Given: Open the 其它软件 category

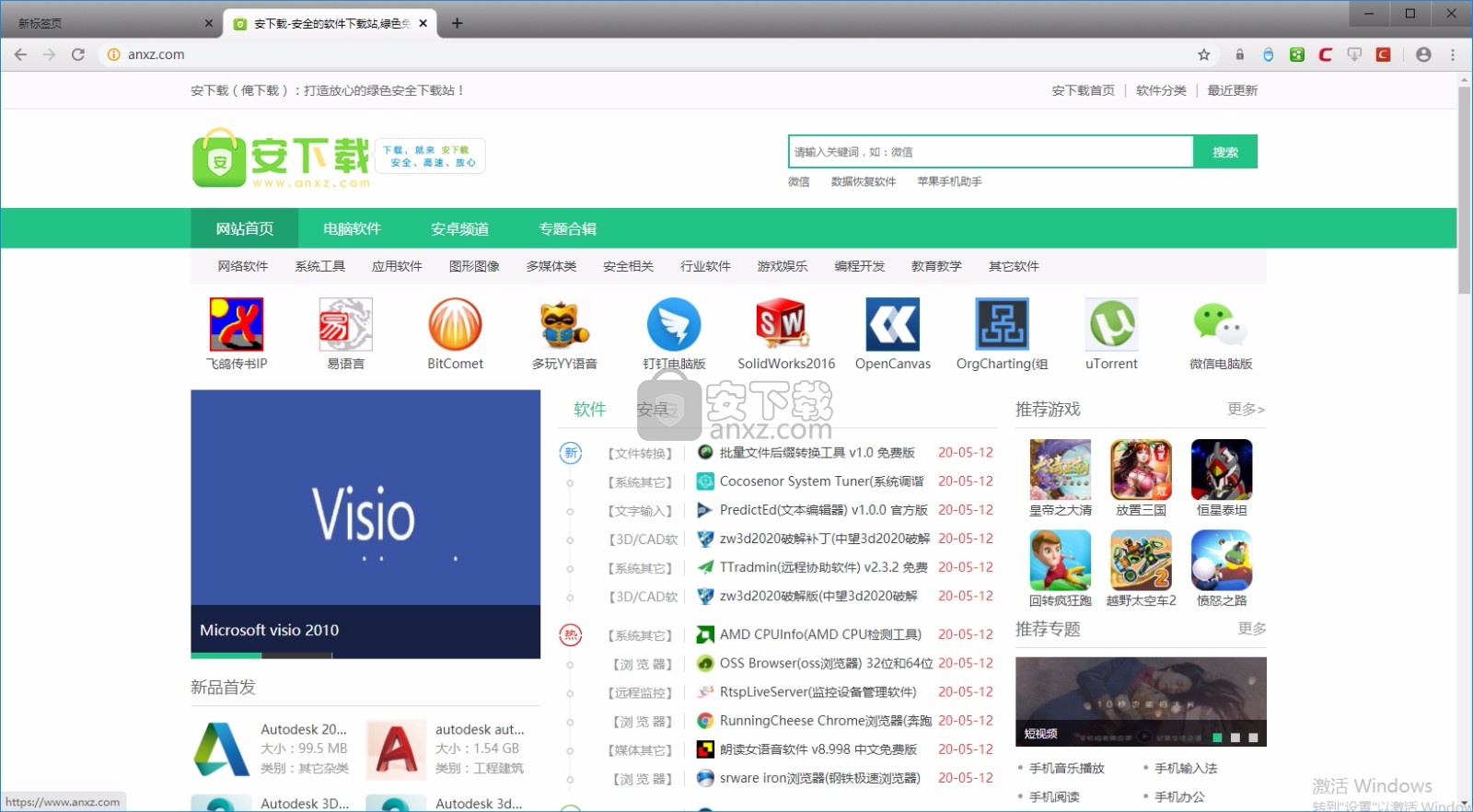Looking at the screenshot, I should pyautogui.click(x=1014, y=266).
